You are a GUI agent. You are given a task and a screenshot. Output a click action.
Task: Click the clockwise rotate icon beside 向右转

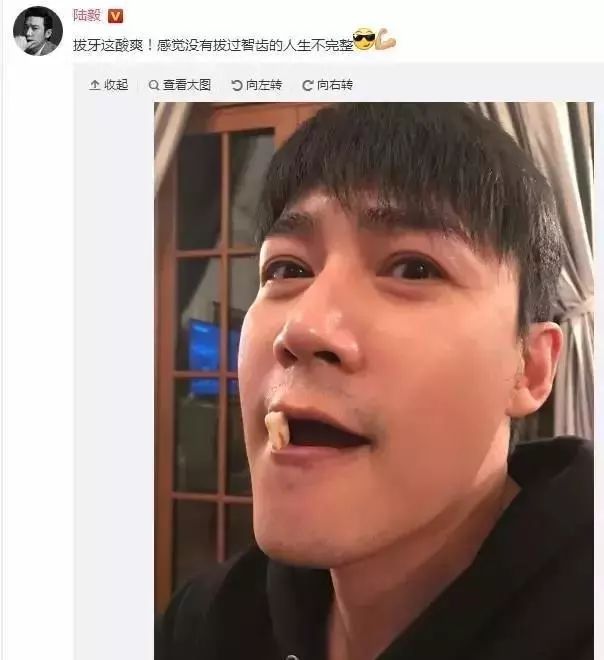click(307, 85)
